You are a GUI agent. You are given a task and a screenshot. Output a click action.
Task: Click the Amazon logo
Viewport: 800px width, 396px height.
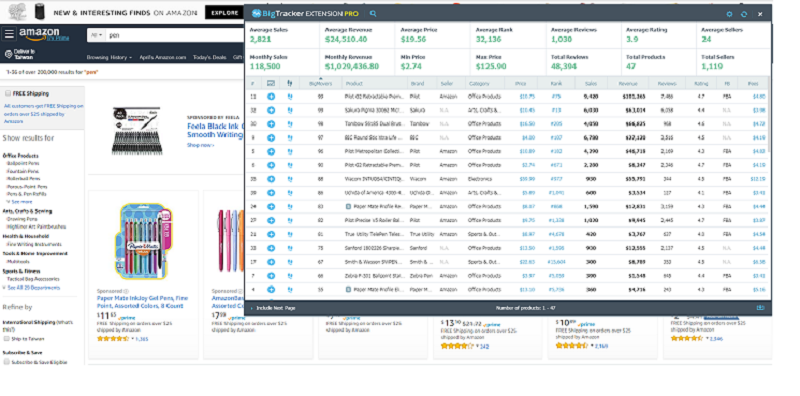pos(38,34)
